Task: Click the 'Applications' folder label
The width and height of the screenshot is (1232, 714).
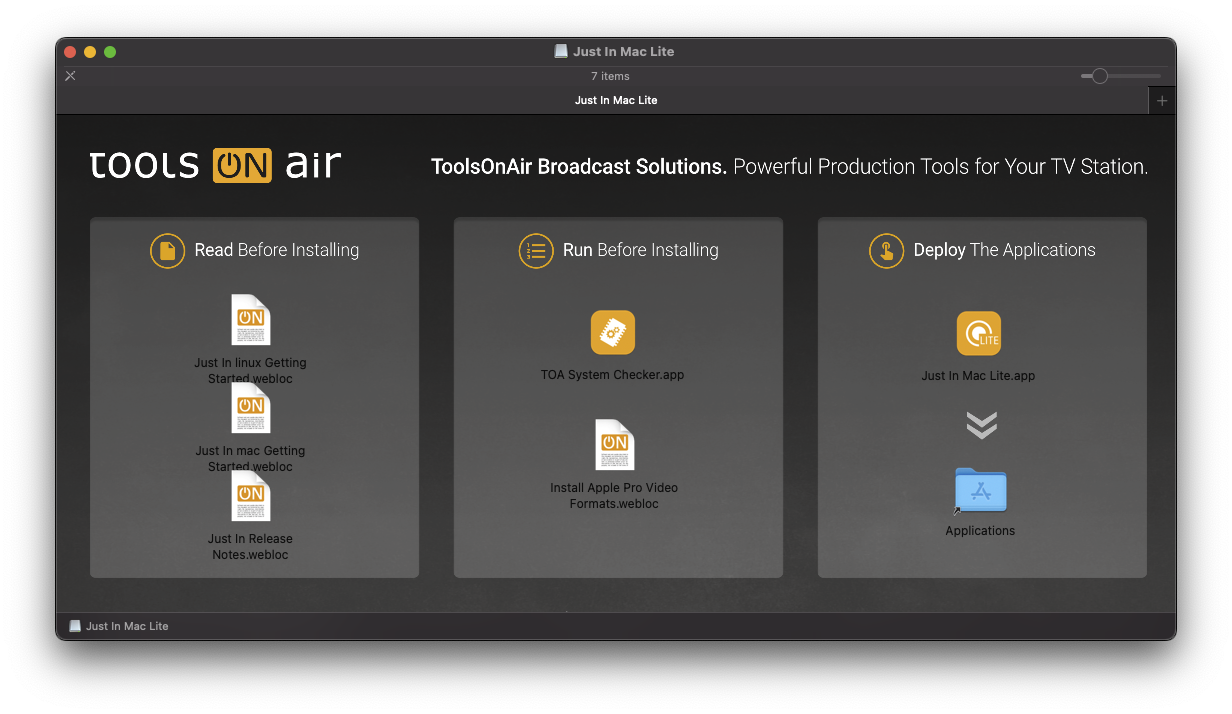Action: (x=980, y=531)
